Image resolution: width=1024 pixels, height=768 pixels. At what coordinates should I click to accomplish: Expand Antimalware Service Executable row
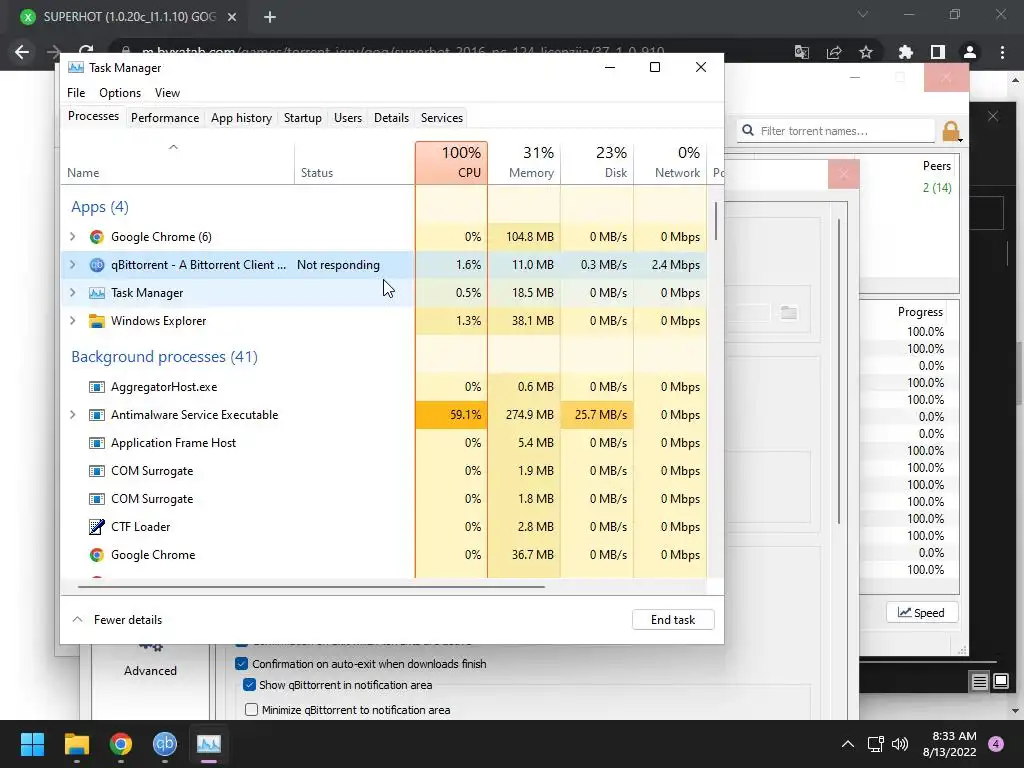tap(72, 415)
